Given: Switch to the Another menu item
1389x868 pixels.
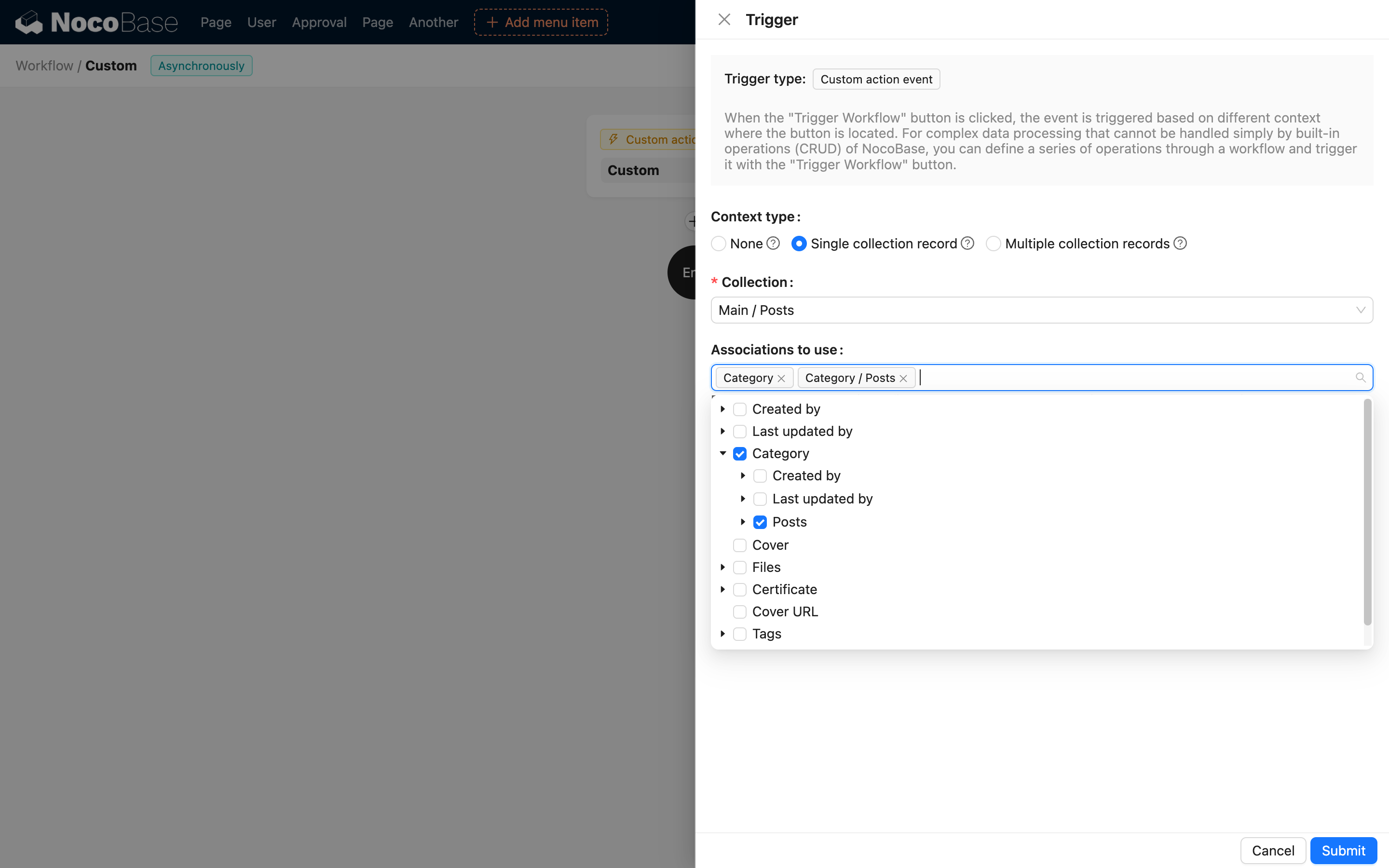Looking at the screenshot, I should [x=434, y=22].
